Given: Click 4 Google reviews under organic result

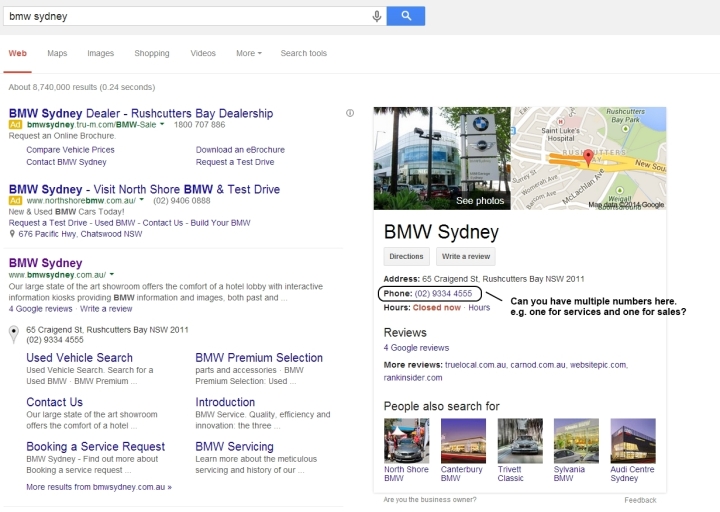Looking at the screenshot, I should pos(40,309).
